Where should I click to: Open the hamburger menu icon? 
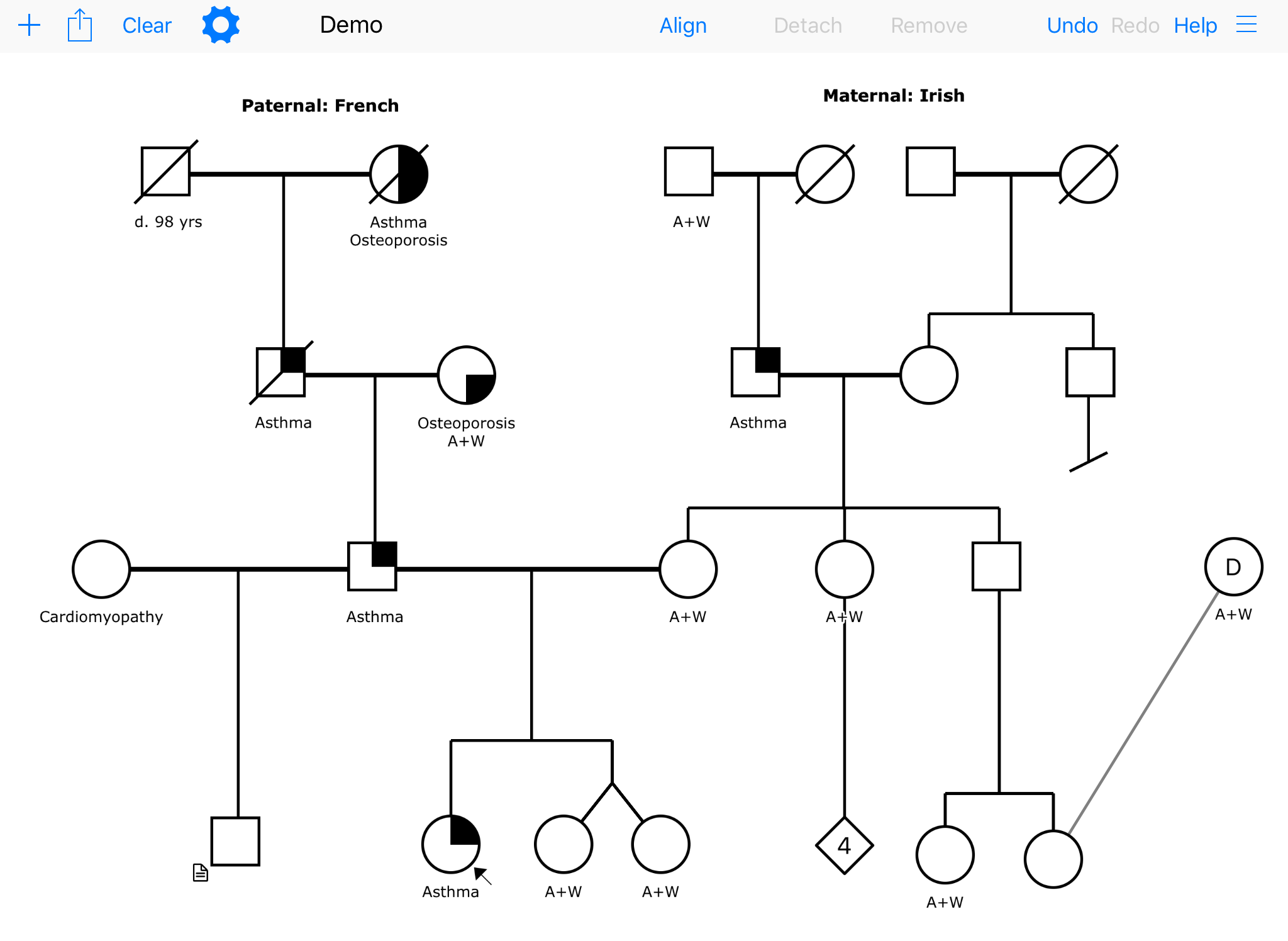[1246, 25]
